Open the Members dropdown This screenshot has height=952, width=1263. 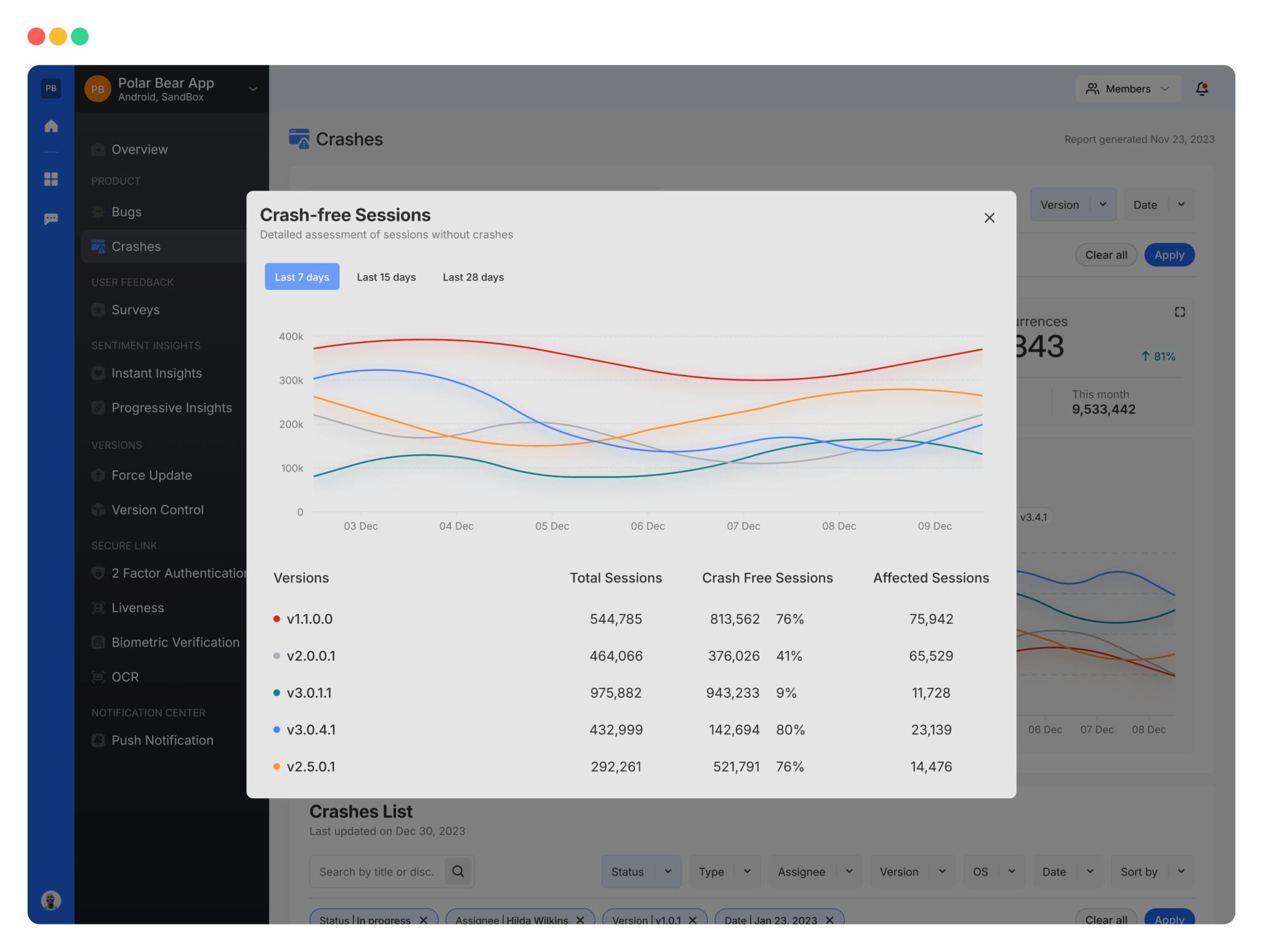[x=1128, y=89]
